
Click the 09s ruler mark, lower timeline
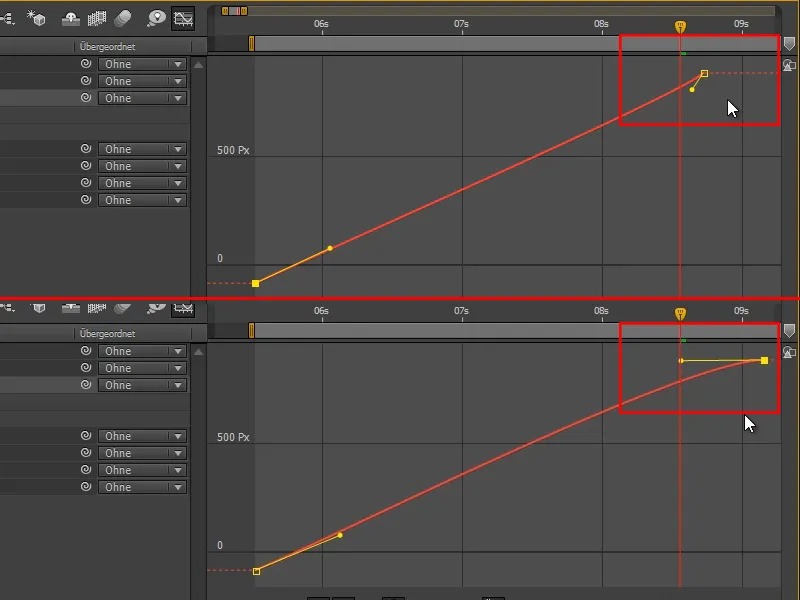pos(741,311)
